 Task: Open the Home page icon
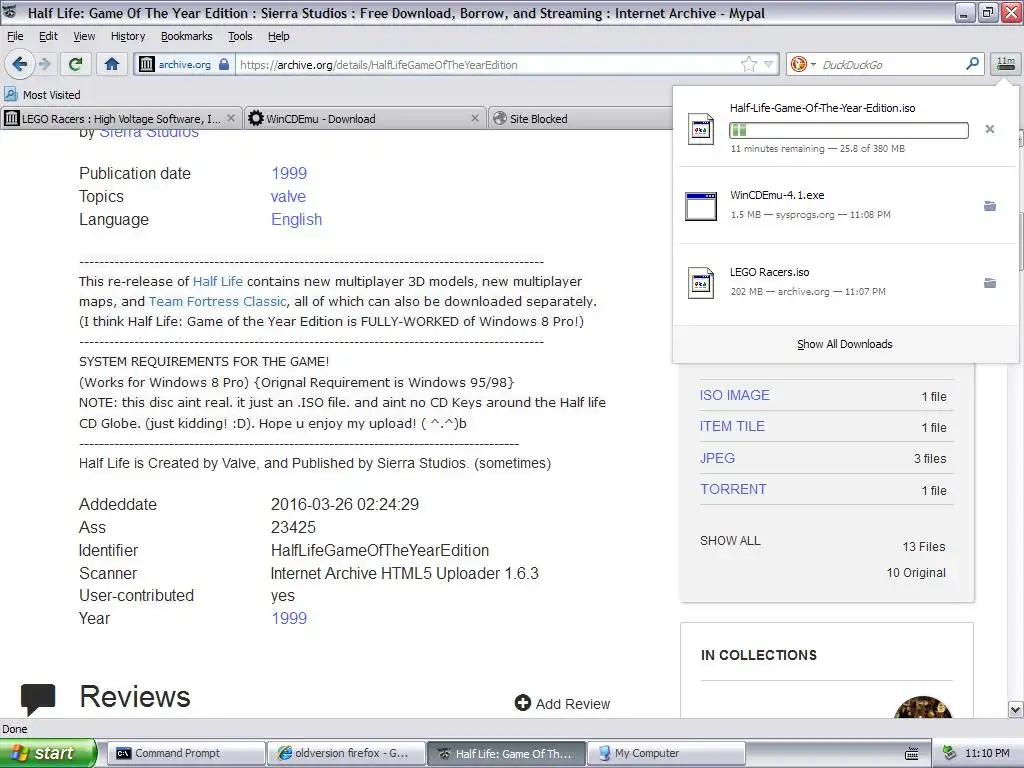pos(112,64)
